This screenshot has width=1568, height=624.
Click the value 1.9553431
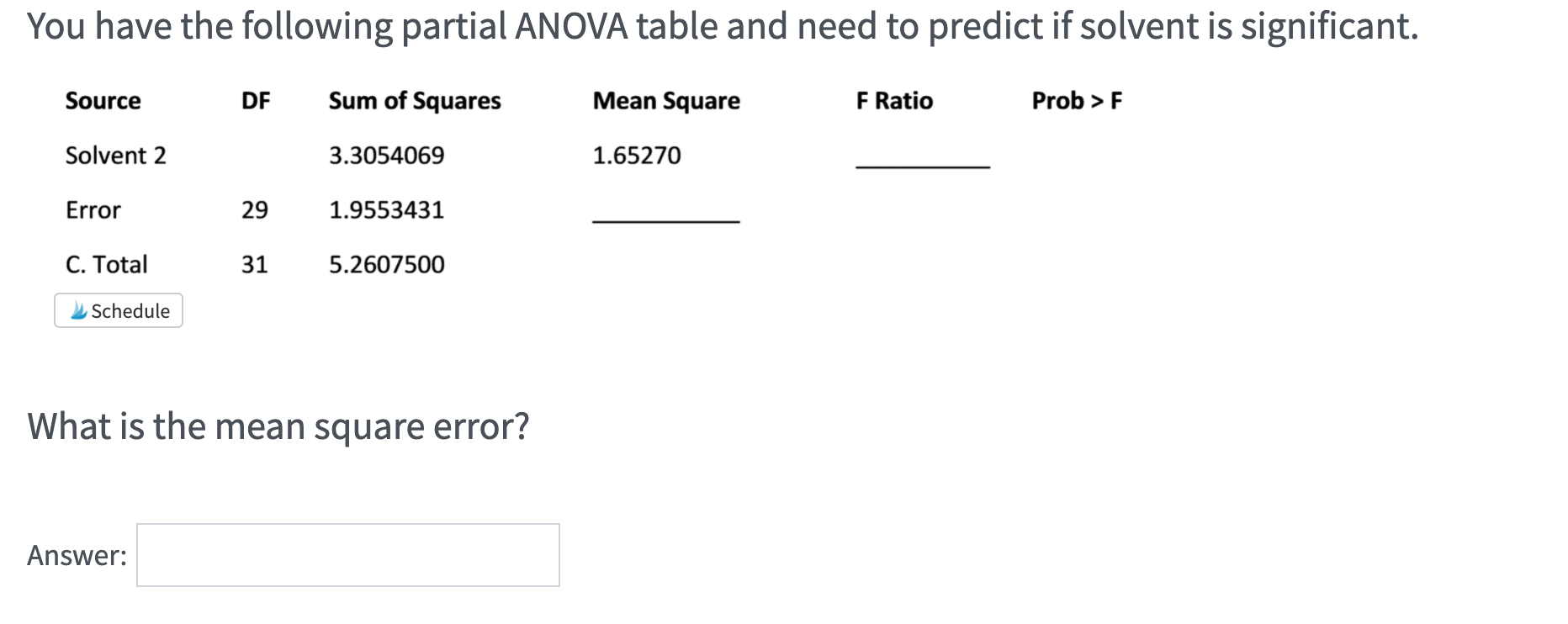pyautogui.click(x=387, y=210)
